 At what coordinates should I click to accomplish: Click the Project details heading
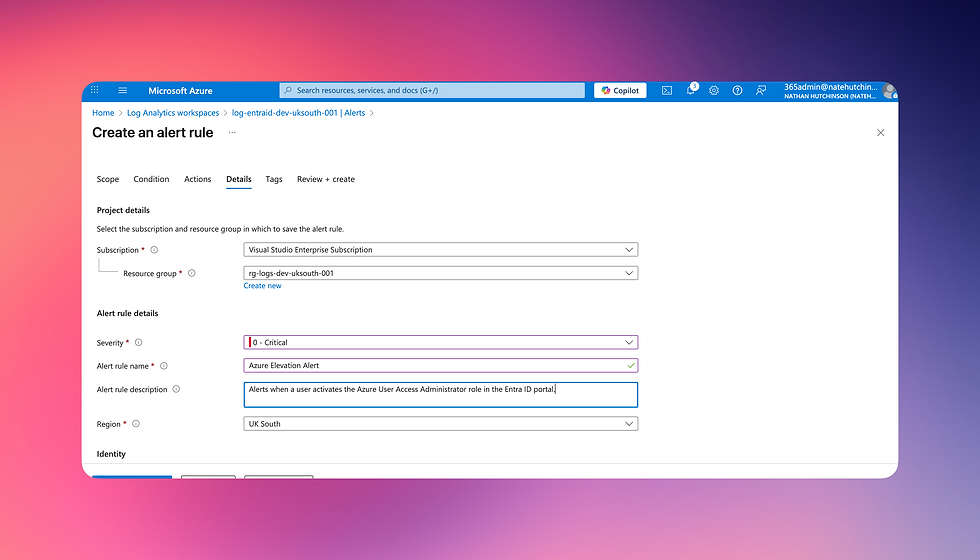click(123, 211)
